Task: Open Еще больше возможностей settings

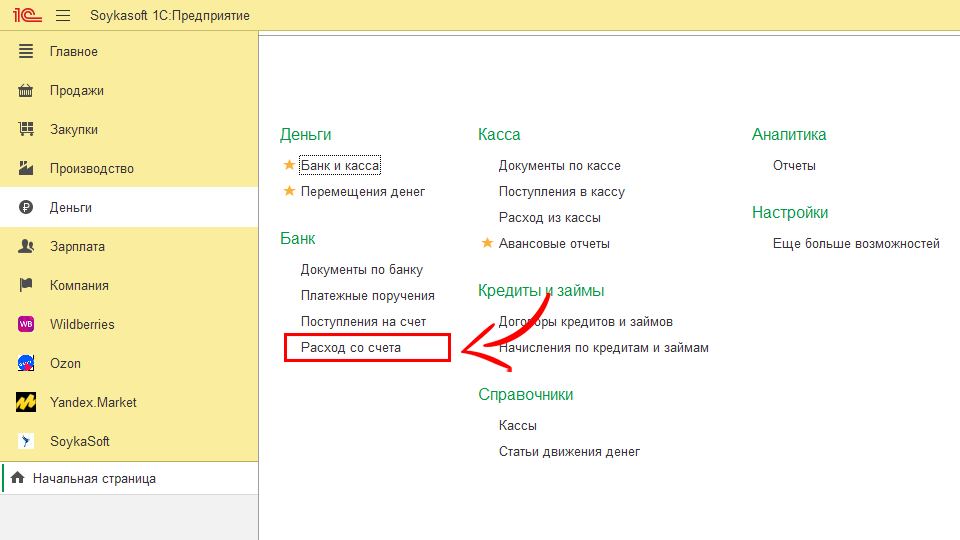Action: pos(856,244)
